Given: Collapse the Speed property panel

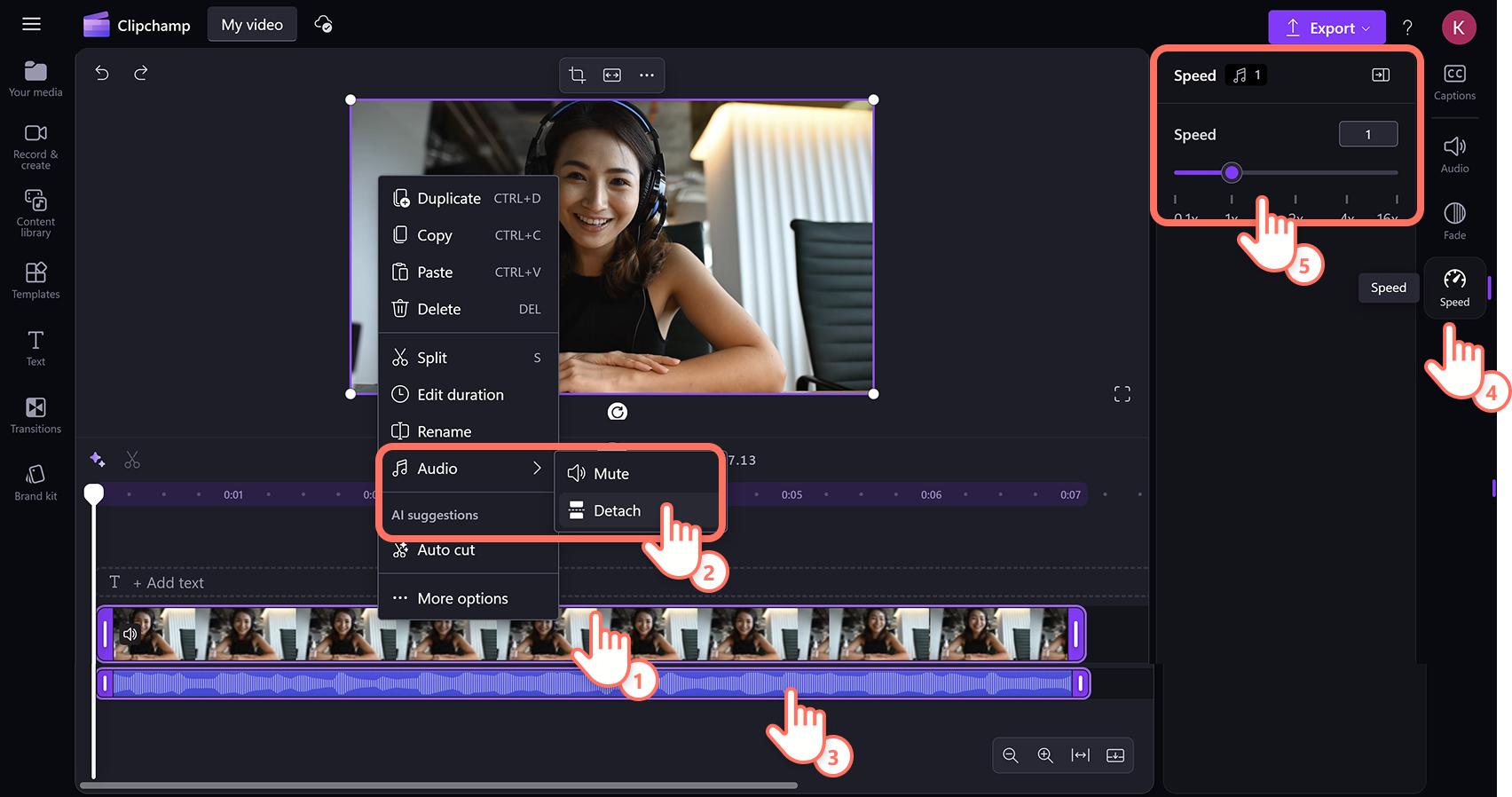Looking at the screenshot, I should click(x=1380, y=75).
